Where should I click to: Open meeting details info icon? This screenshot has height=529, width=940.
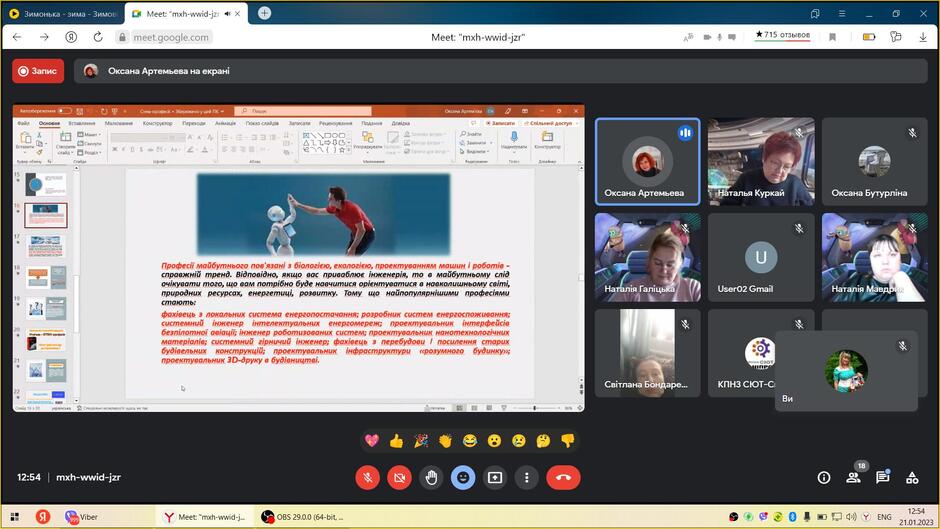[824, 477]
